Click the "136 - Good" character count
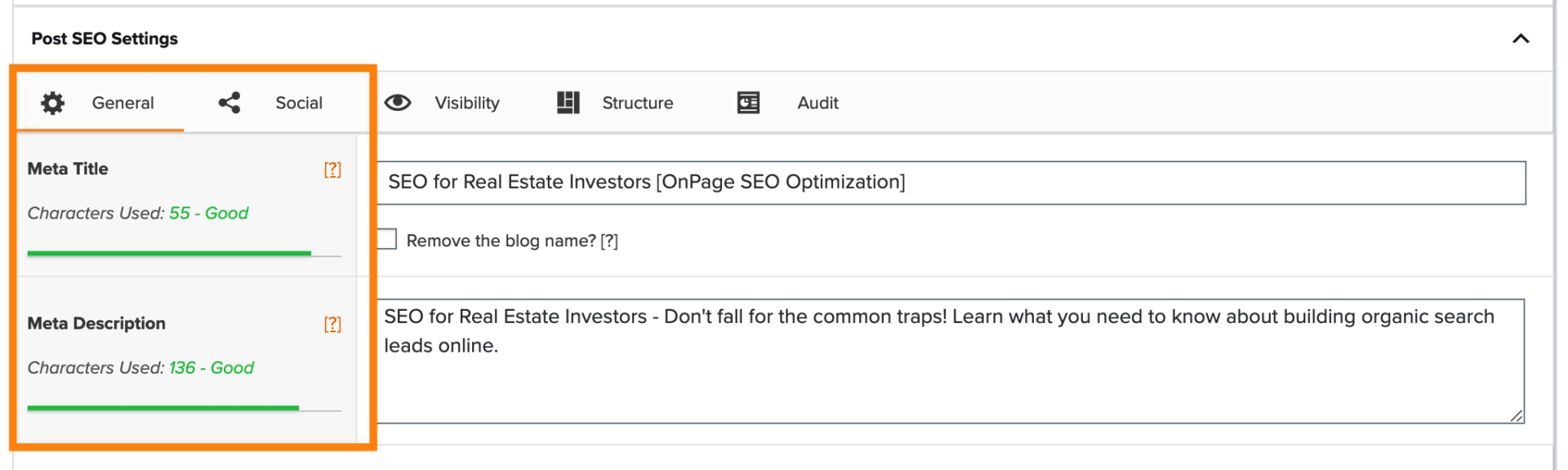The width and height of the screenshot is (1568, 470). coord(212,368)
